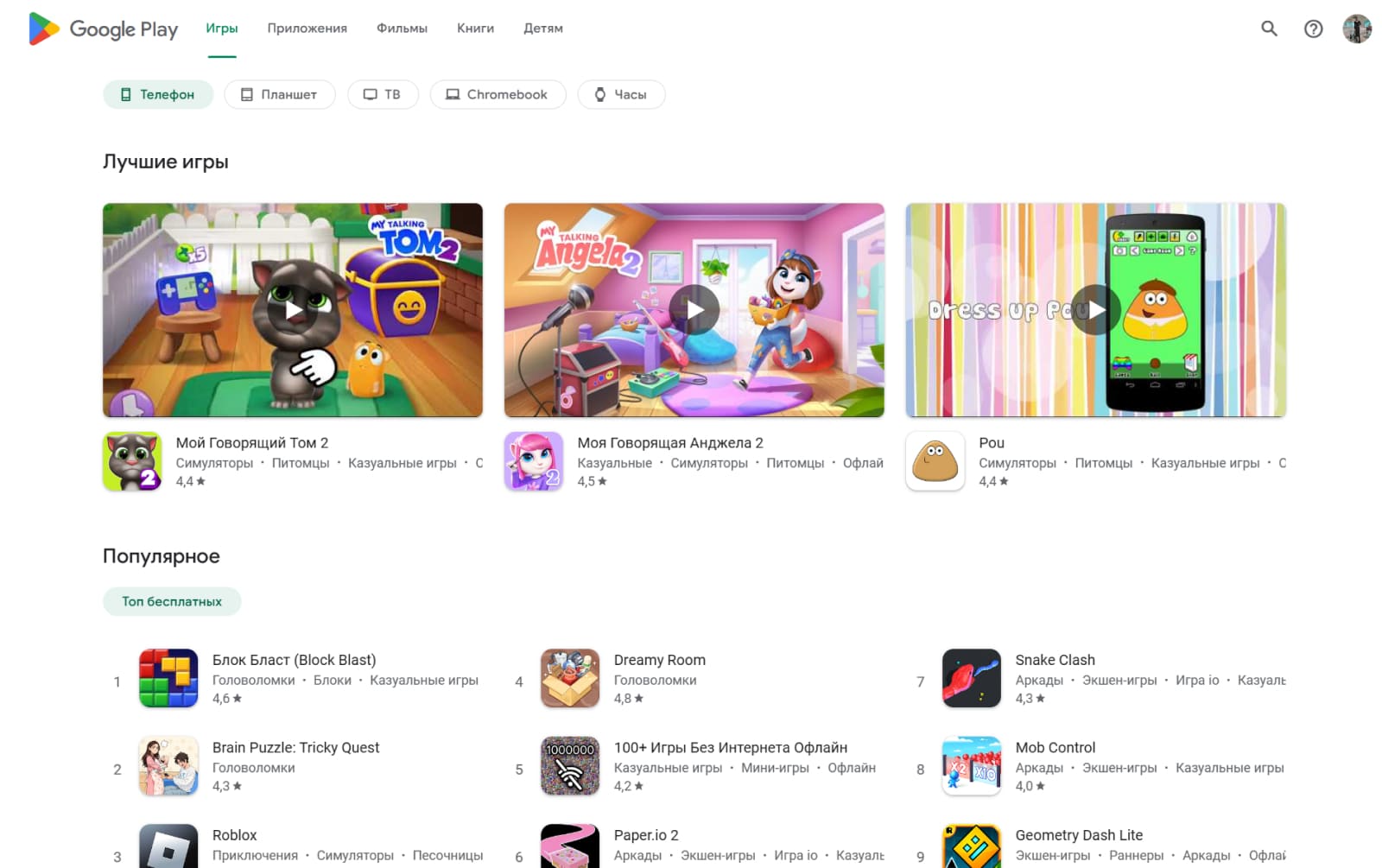Open the Dreamy Room app icon
The width and height of the screenshot is (1382, 868).
[569, 679]
